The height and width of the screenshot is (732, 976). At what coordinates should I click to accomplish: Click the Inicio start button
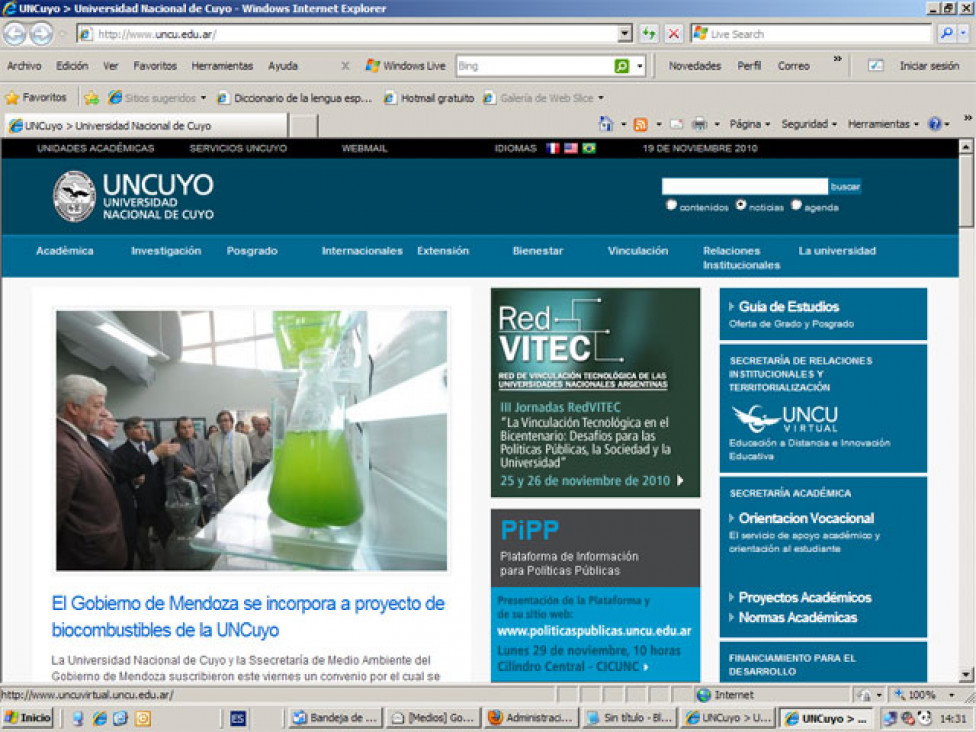pyautogui.click(x=27, y=718)
